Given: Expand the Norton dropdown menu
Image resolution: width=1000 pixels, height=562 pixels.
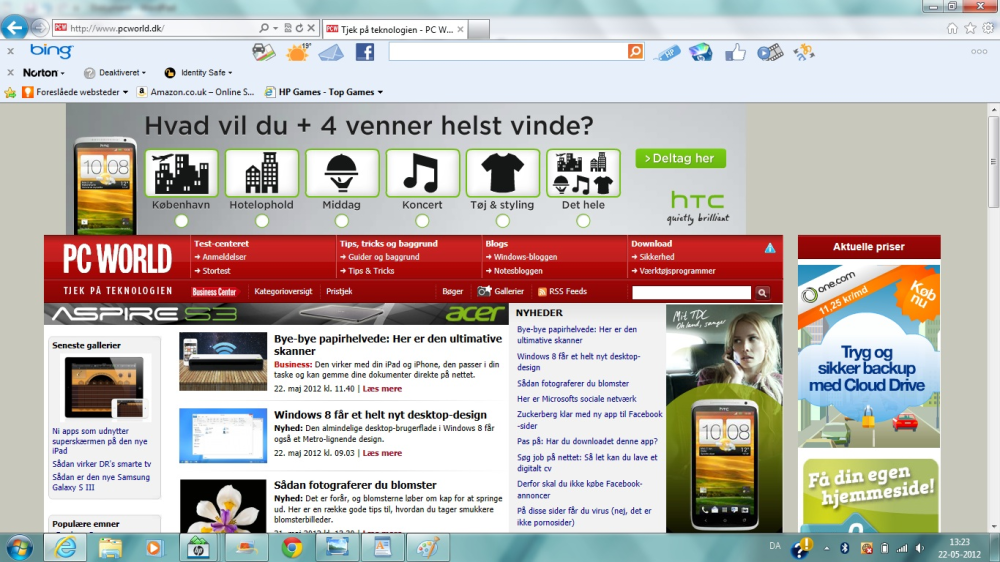Looking at the screenshot, I should coord(43,73).
